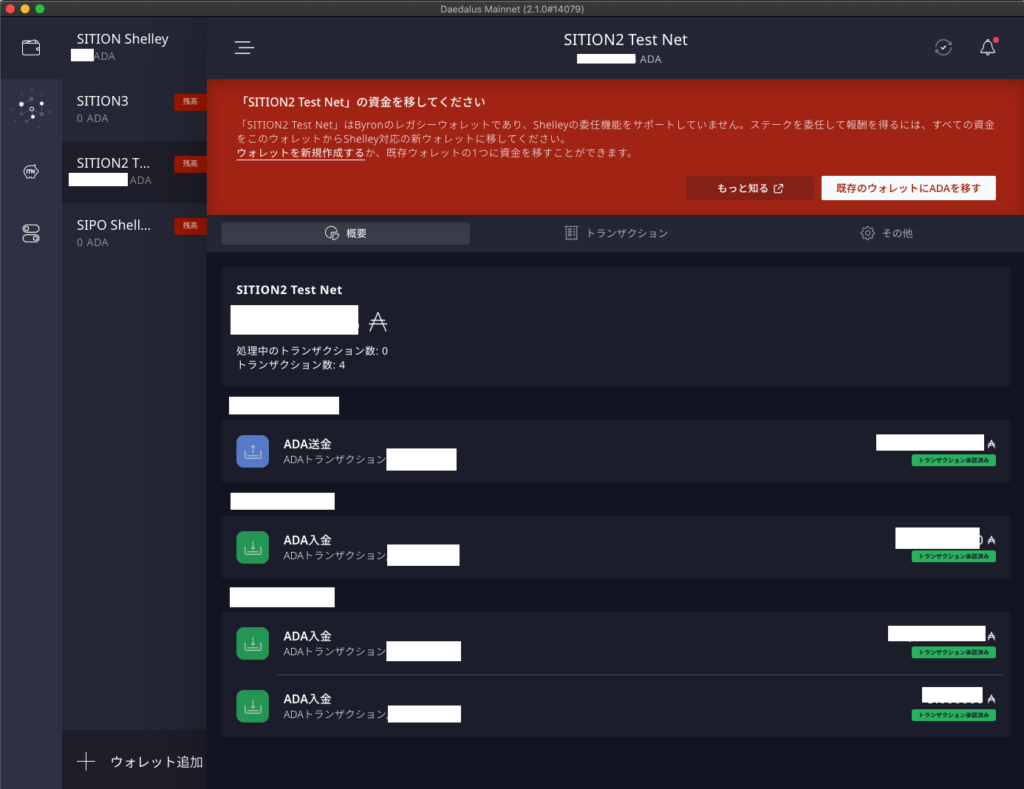Click 既存のウォレットにADAを移す button

[908, 188]
